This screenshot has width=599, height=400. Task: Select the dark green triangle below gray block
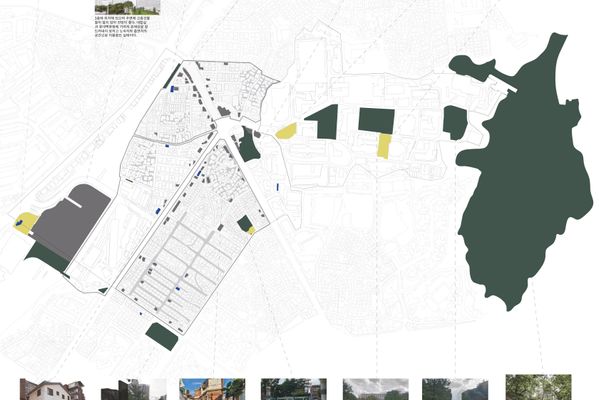47,257
